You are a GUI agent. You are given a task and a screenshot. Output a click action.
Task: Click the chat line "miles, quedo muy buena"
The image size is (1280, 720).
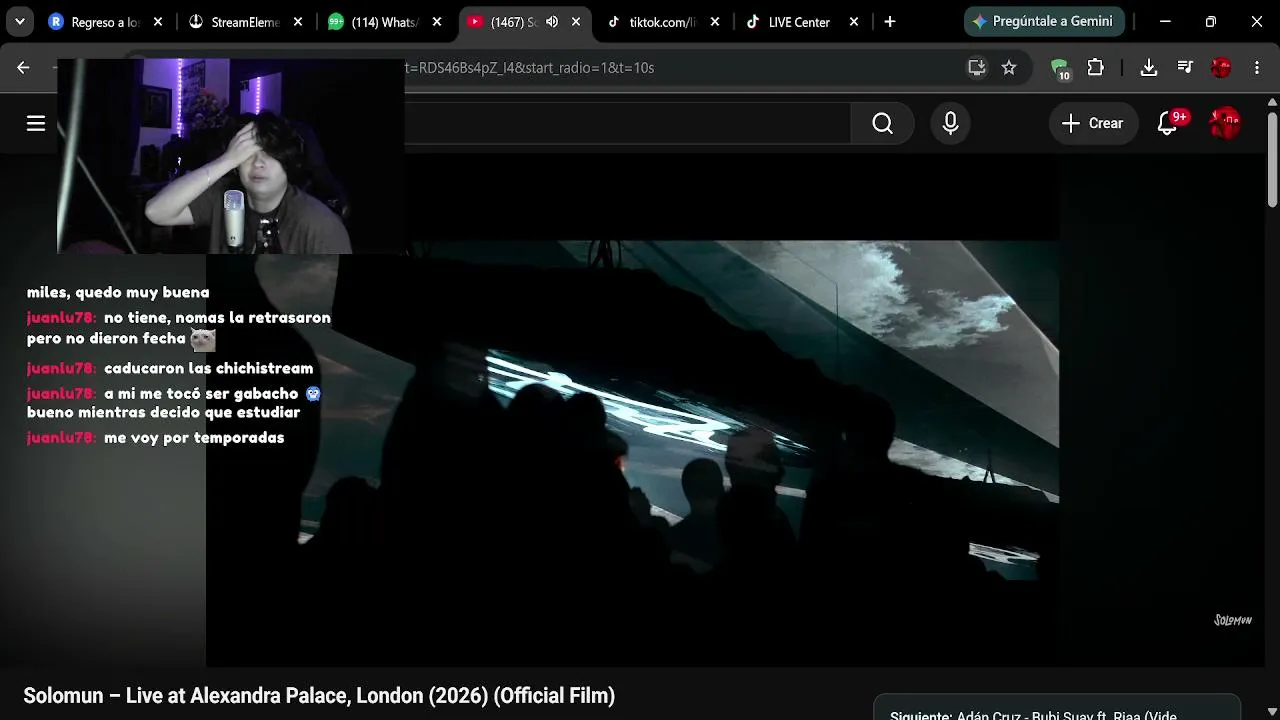118,292
